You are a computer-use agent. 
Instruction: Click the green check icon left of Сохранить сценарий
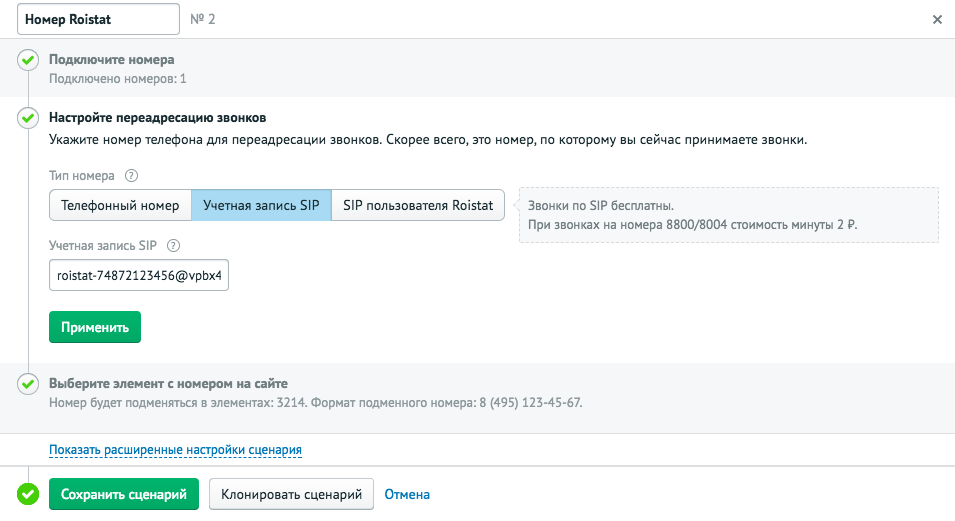tap(28, 494)
